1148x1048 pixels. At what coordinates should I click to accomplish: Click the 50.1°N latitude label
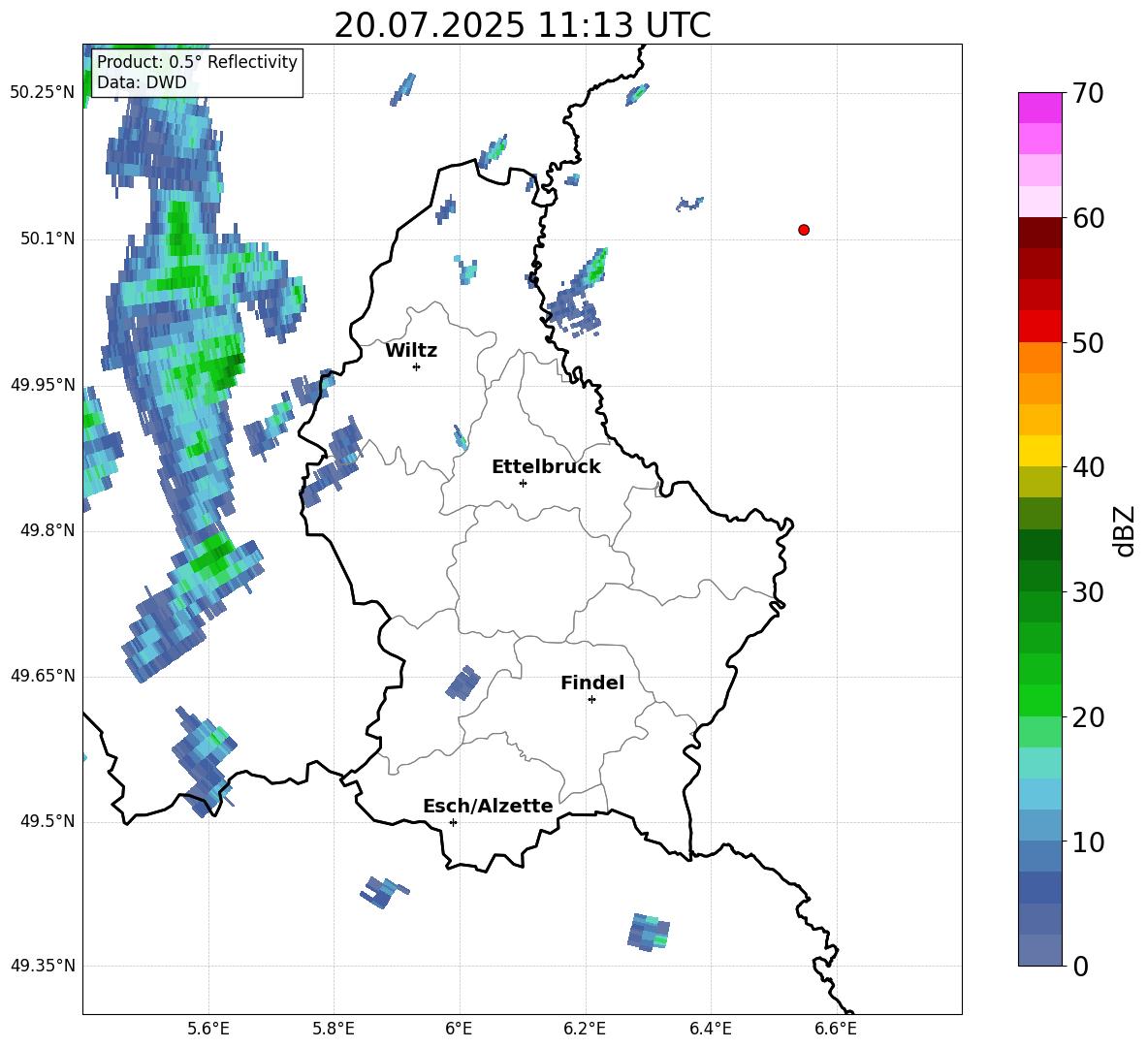click(x=48, y=238)
